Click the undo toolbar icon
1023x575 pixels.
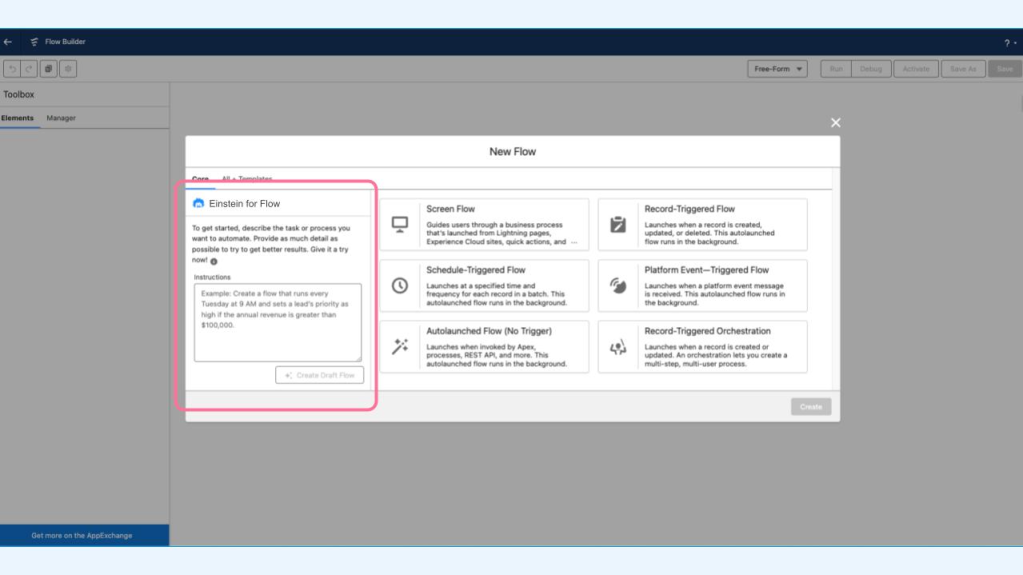(12, 69)
